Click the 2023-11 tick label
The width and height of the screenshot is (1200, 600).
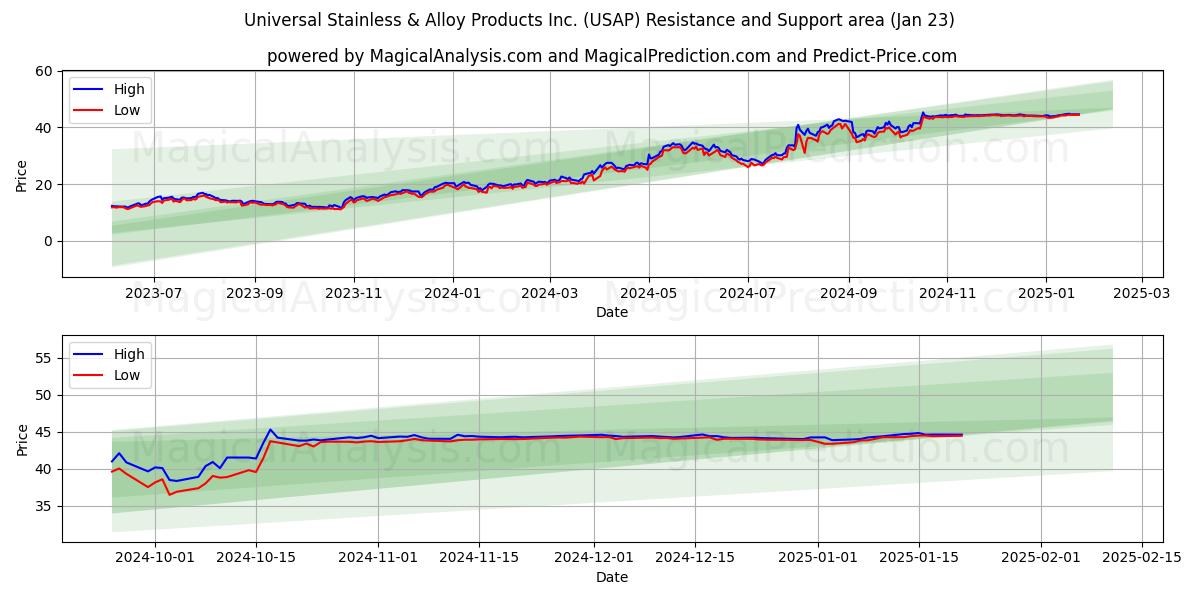coord(354,294)
